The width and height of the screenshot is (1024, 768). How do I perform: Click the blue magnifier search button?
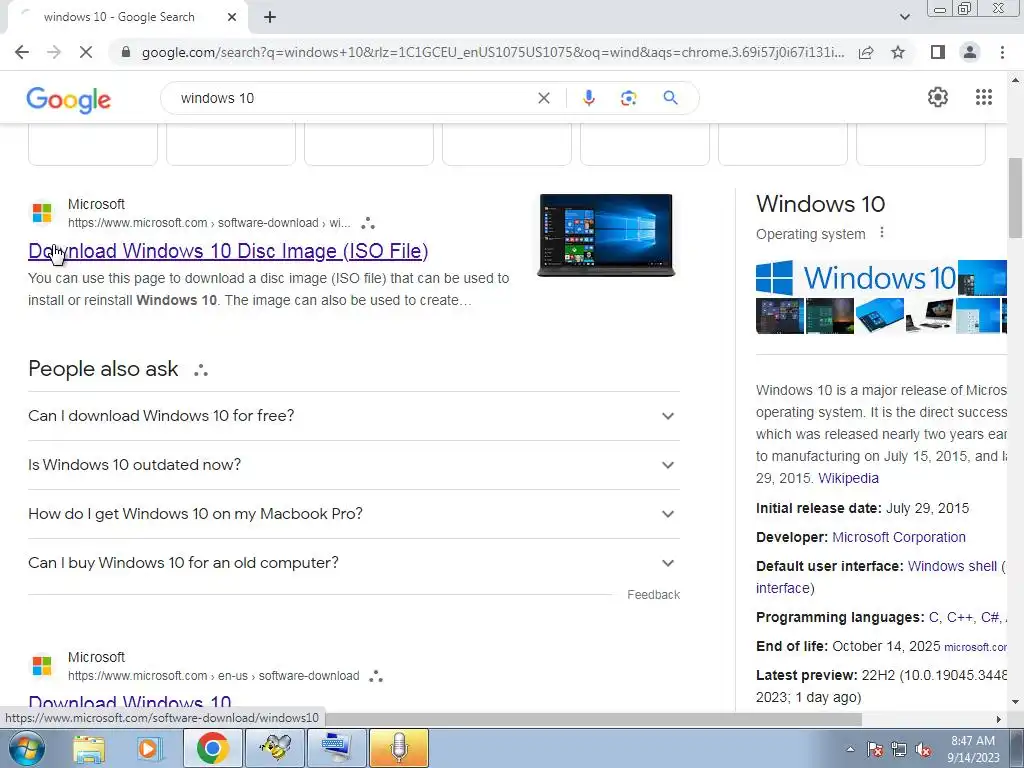coord(670,98)
